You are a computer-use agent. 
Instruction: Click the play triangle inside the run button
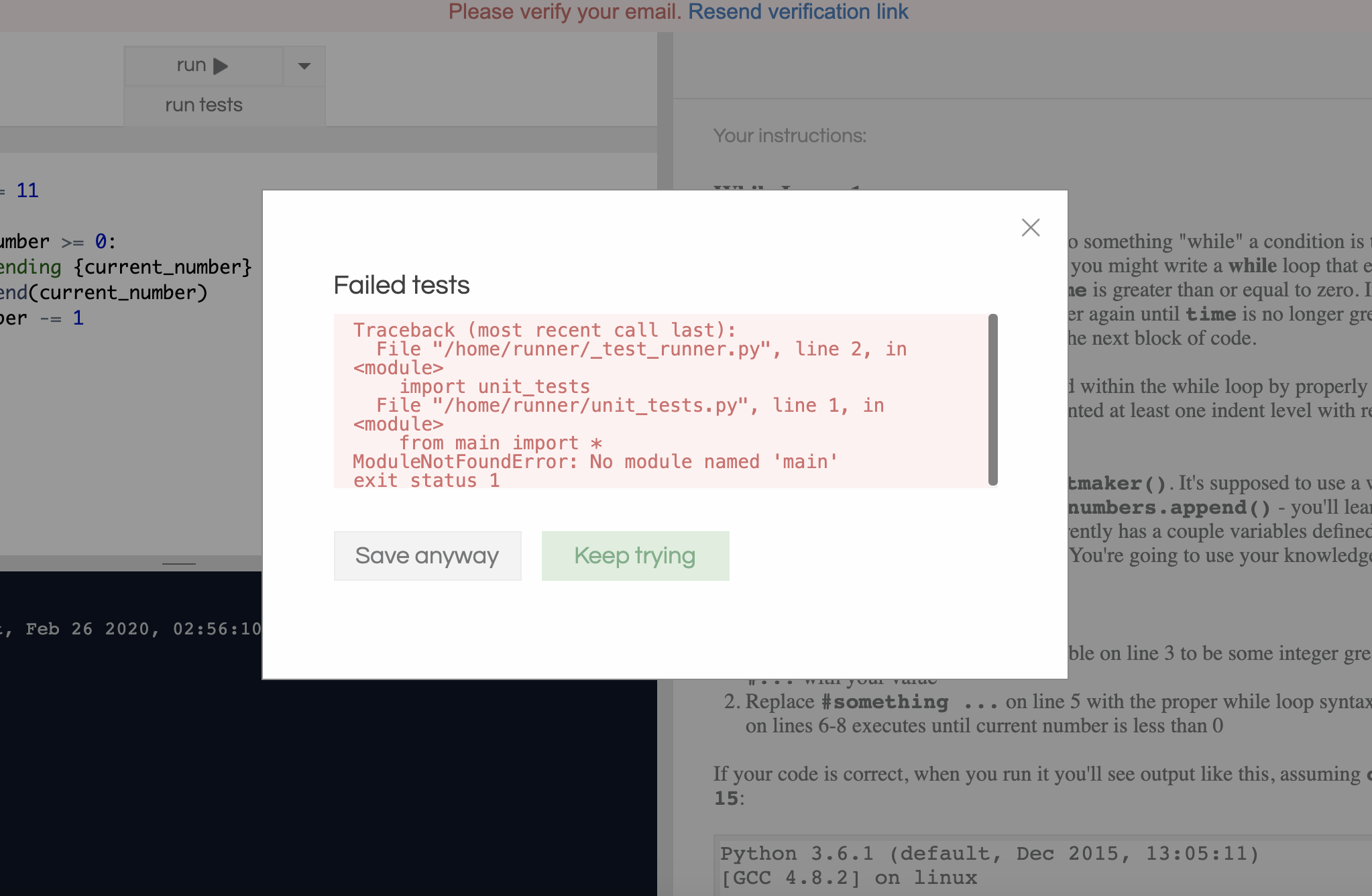[x=219, y=64]
